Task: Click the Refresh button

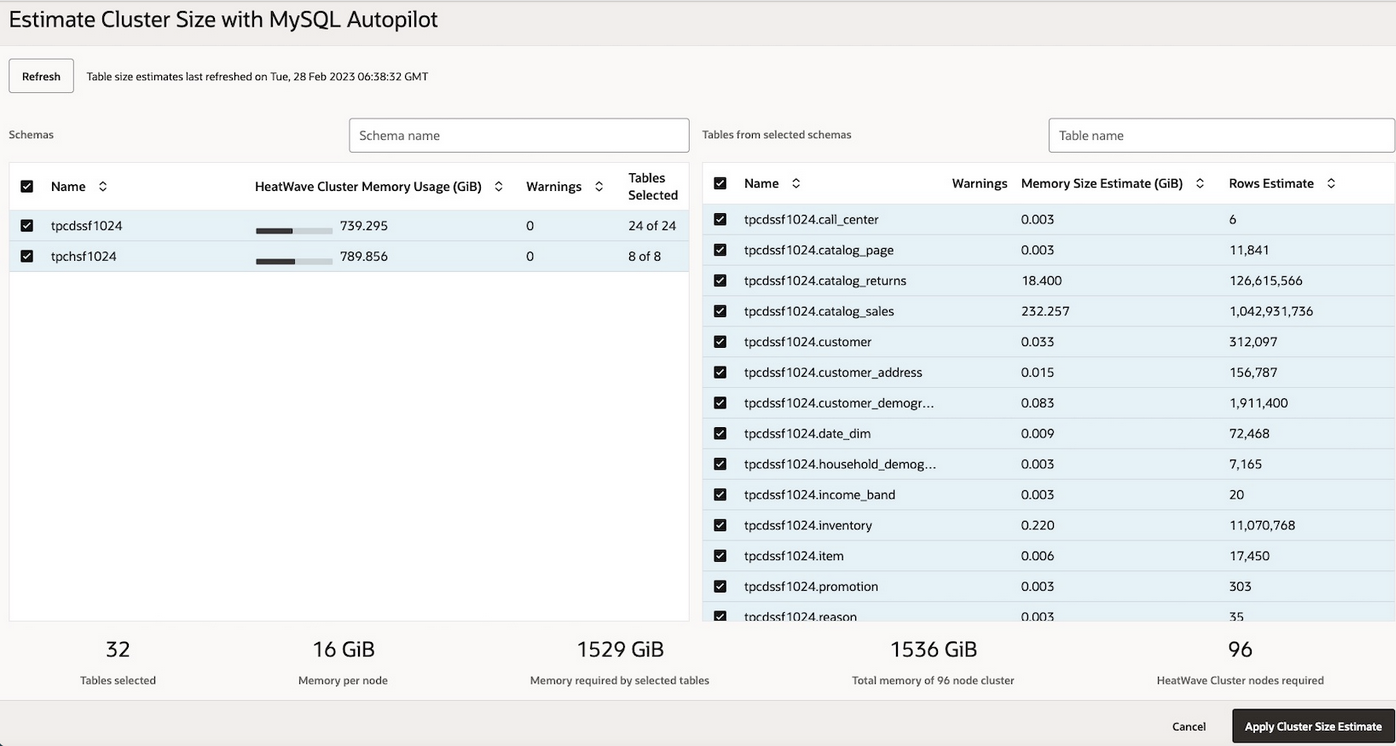Action: tap(41, 76)
